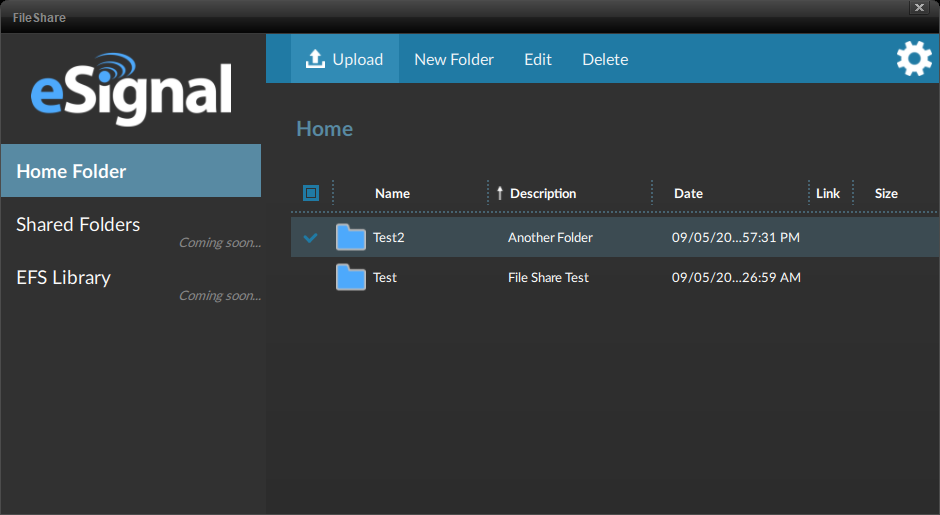The image size is (940, 515).
Task: Click 'Another Folder' description text
Action: click(550, 237)
